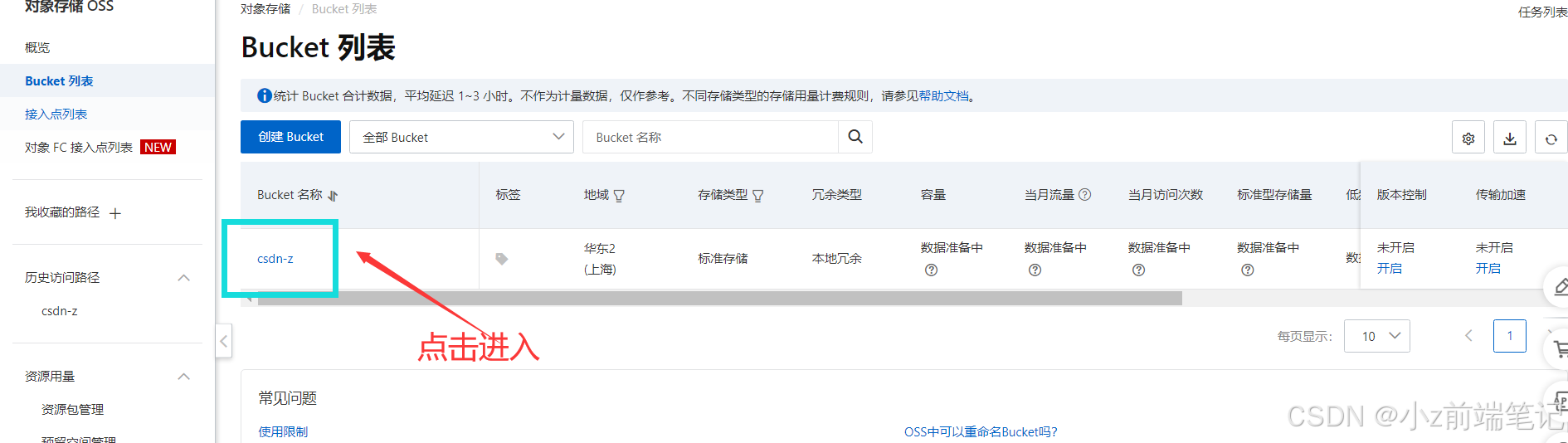Collapse the 资源用量 section

tap(184, 377)
